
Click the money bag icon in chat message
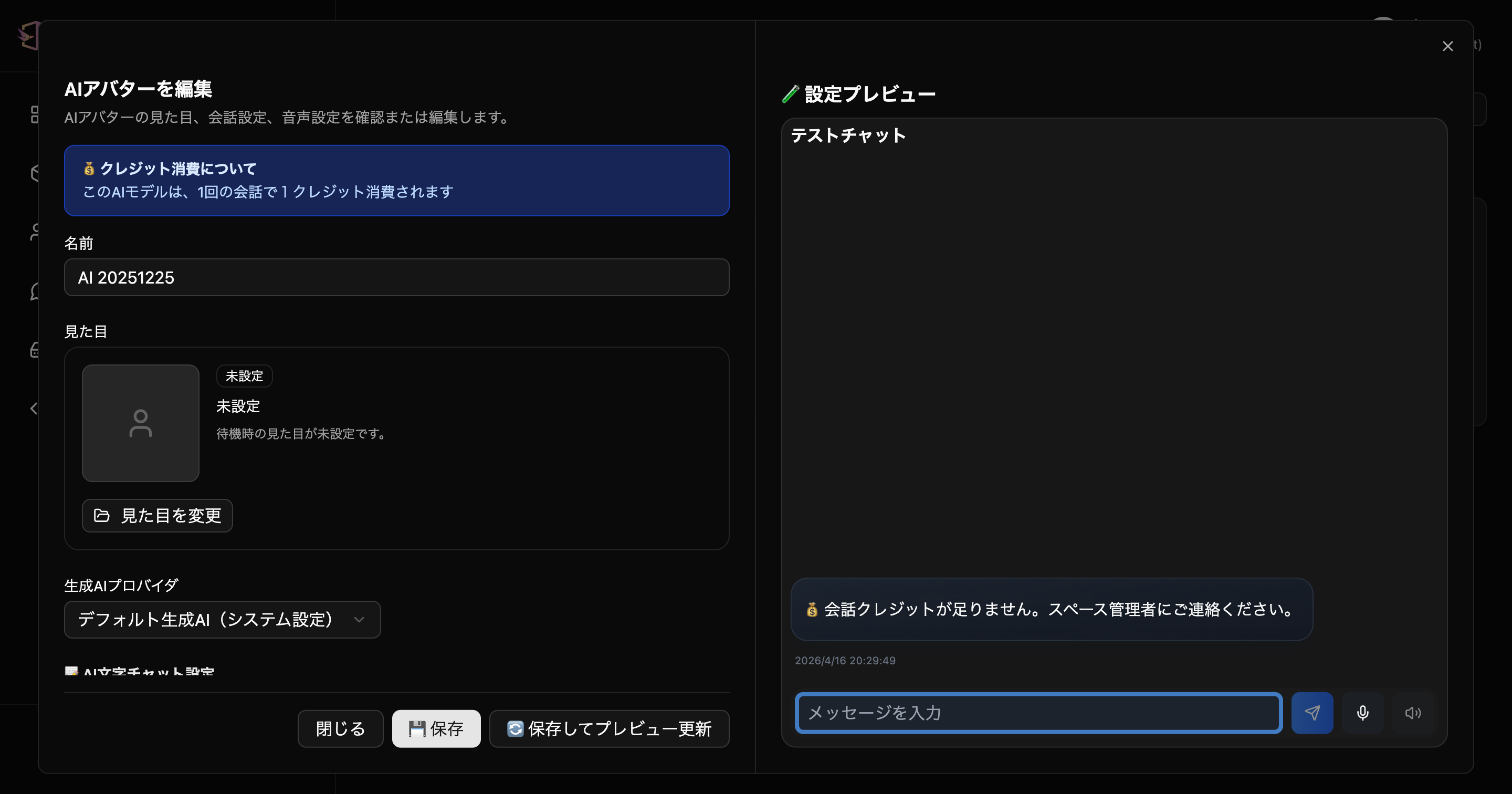point(812,610)
